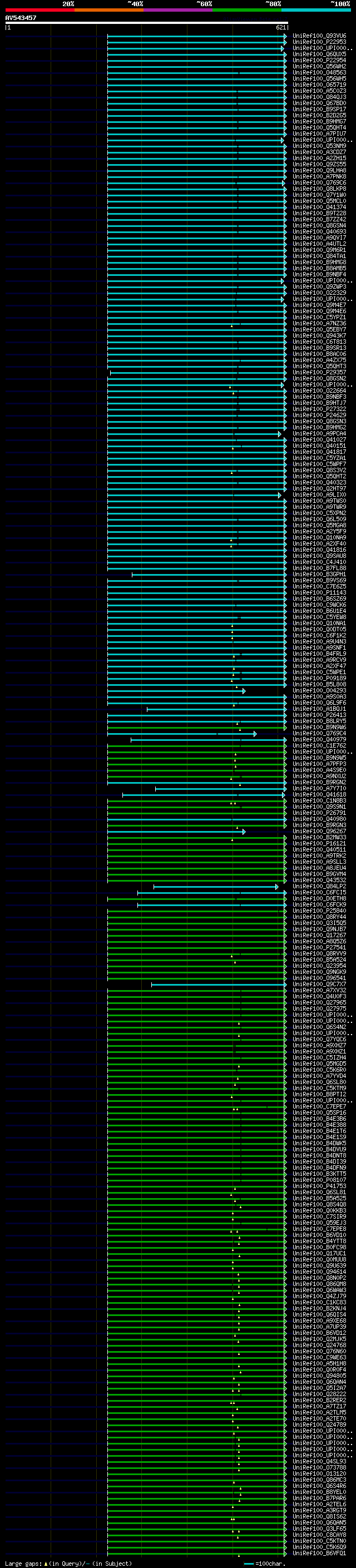This screenshot has width=356, height=1568.
Task: Select hit label UniRef100_A5C0Z3
Action: click(x=319, y=91)
